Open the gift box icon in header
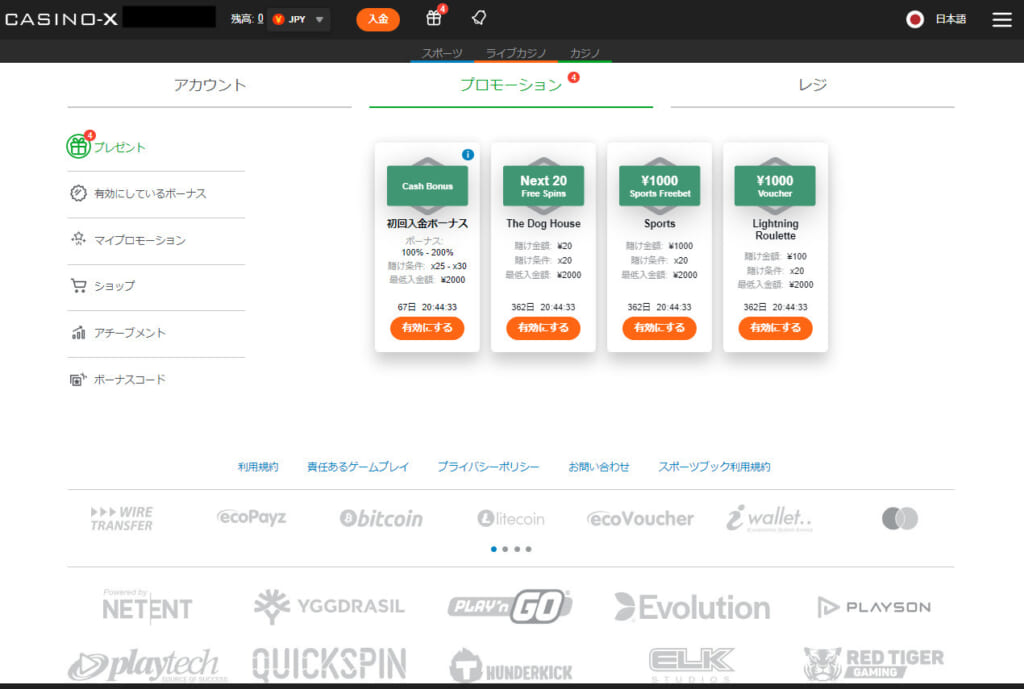 (434, 18)
